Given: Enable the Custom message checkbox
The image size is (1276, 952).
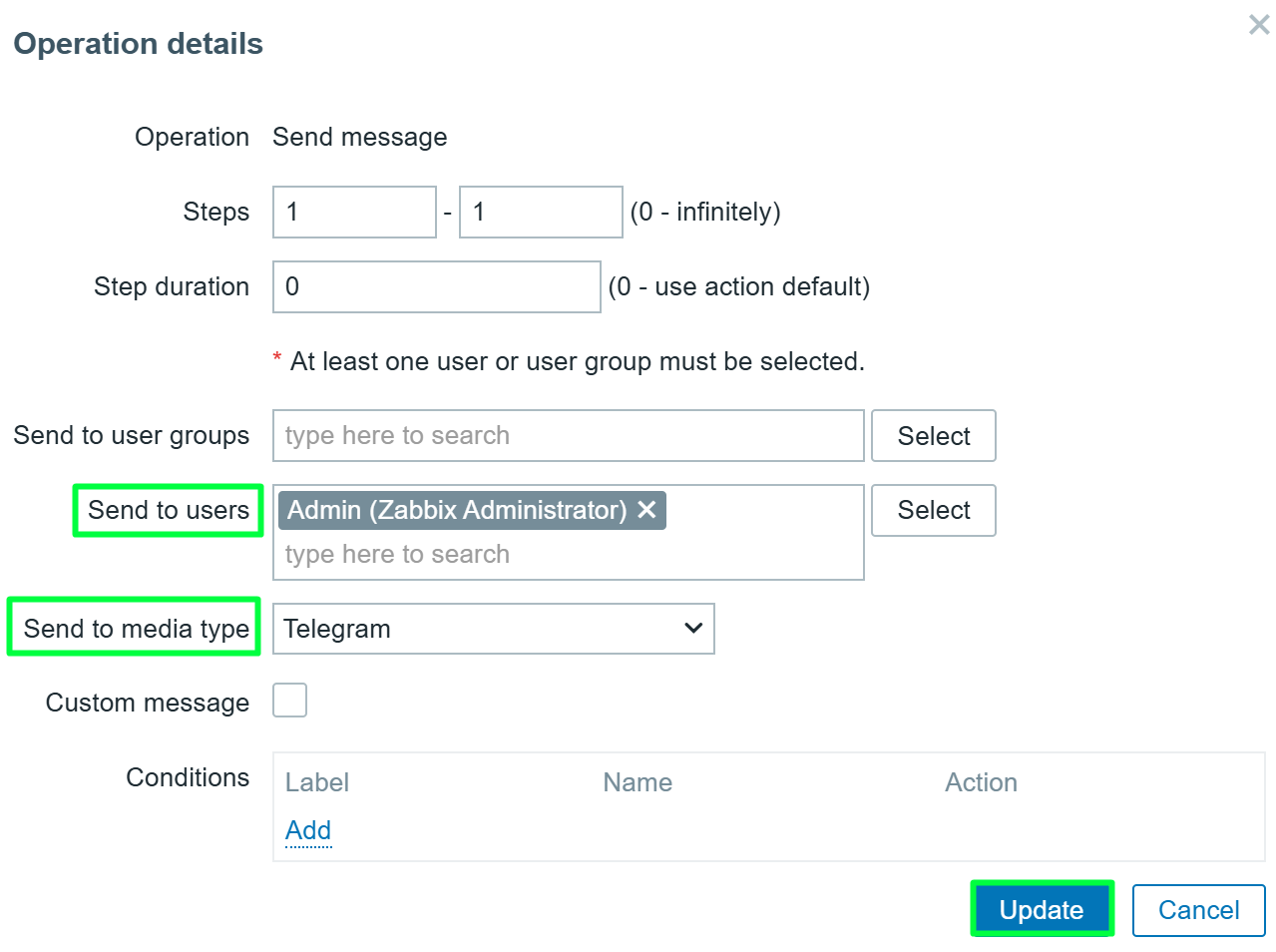Looking at the screenshot, I should [289, 701].
